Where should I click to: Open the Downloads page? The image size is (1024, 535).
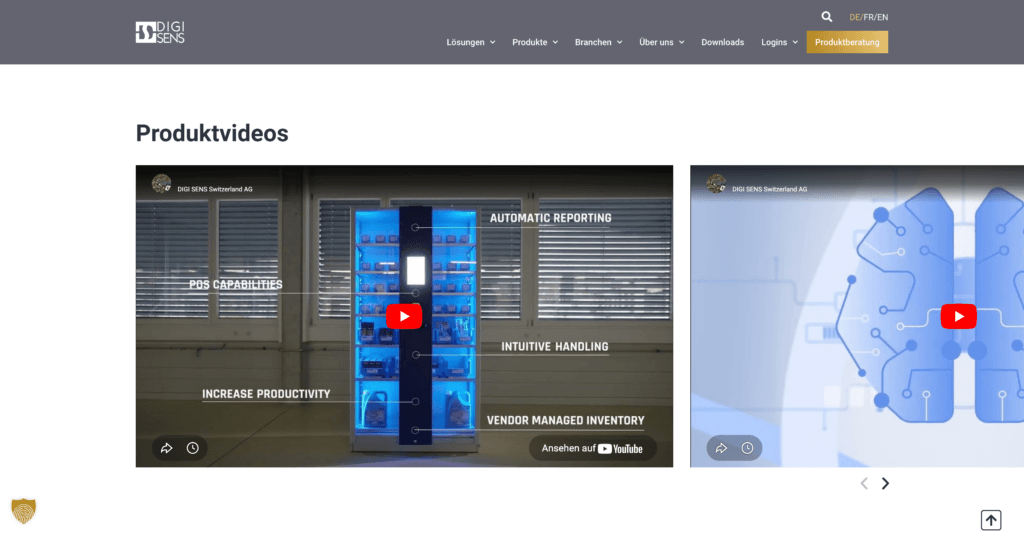[x=722, y=42]
